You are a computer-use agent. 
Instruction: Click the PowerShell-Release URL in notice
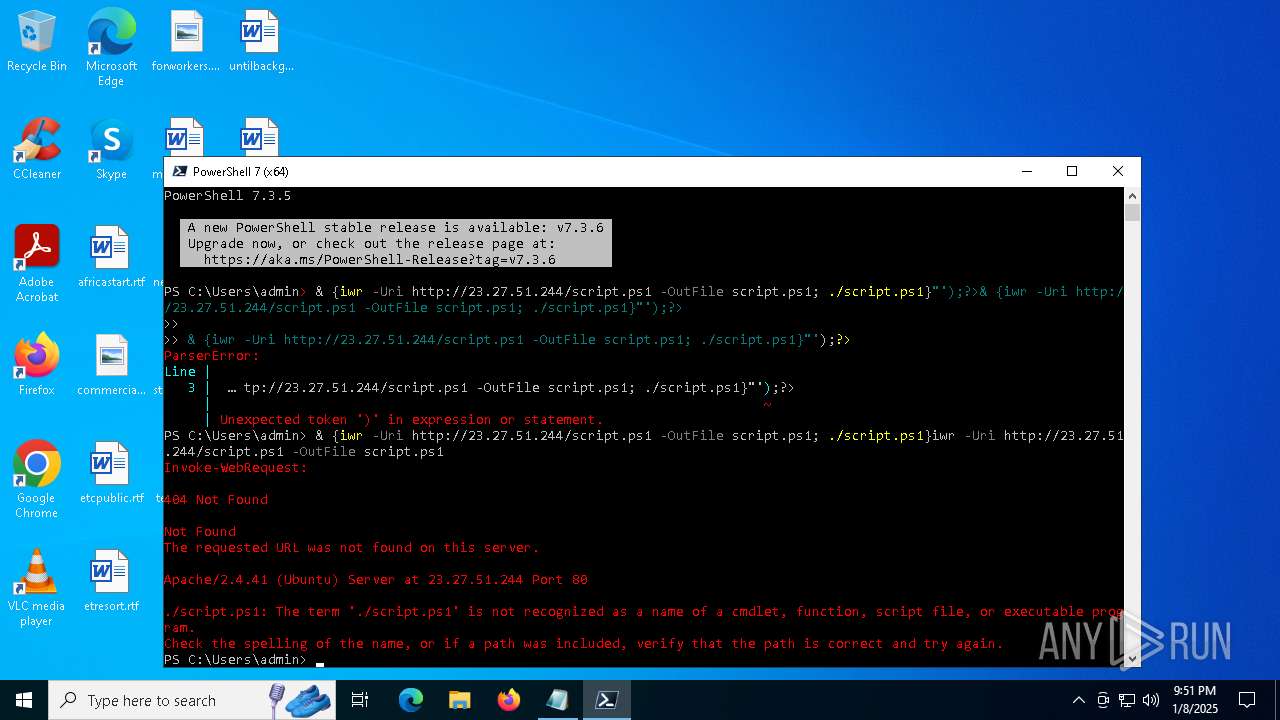click(x=380, y=260)
